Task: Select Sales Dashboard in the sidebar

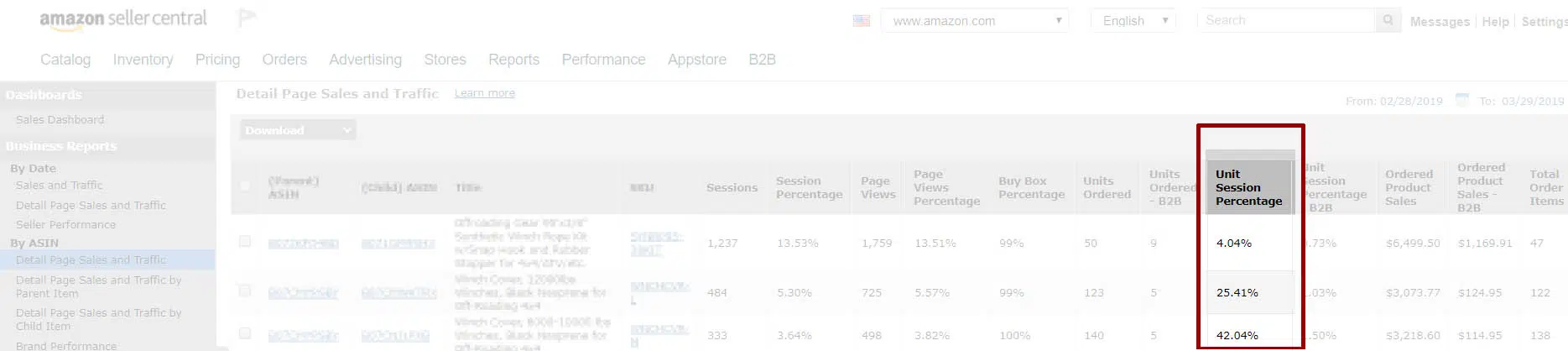Action: coord(60,120)
